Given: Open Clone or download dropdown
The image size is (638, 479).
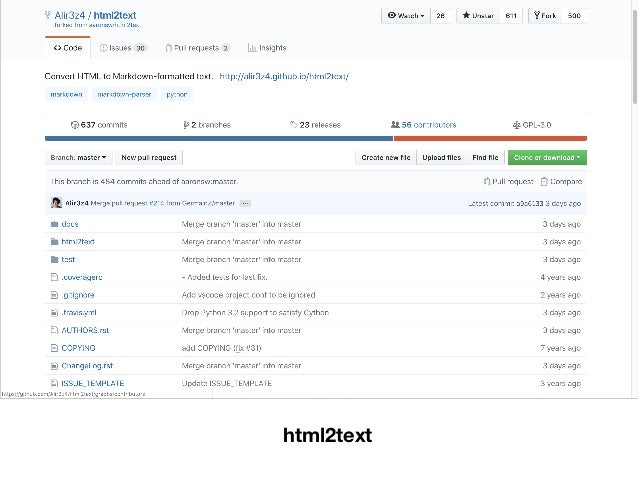Looking at the screenshot, I should coord(547,157).
